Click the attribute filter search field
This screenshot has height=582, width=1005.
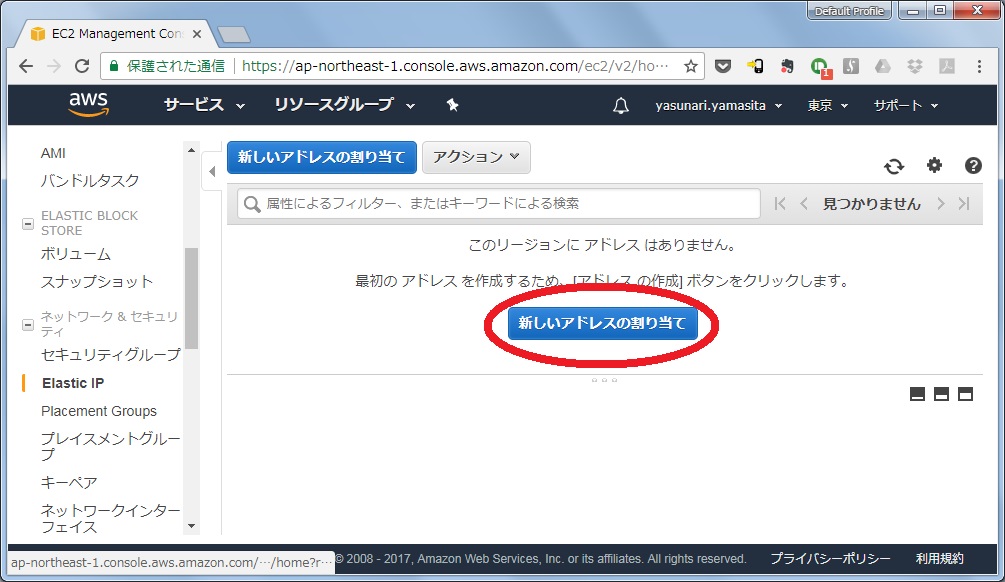[499, 204]
